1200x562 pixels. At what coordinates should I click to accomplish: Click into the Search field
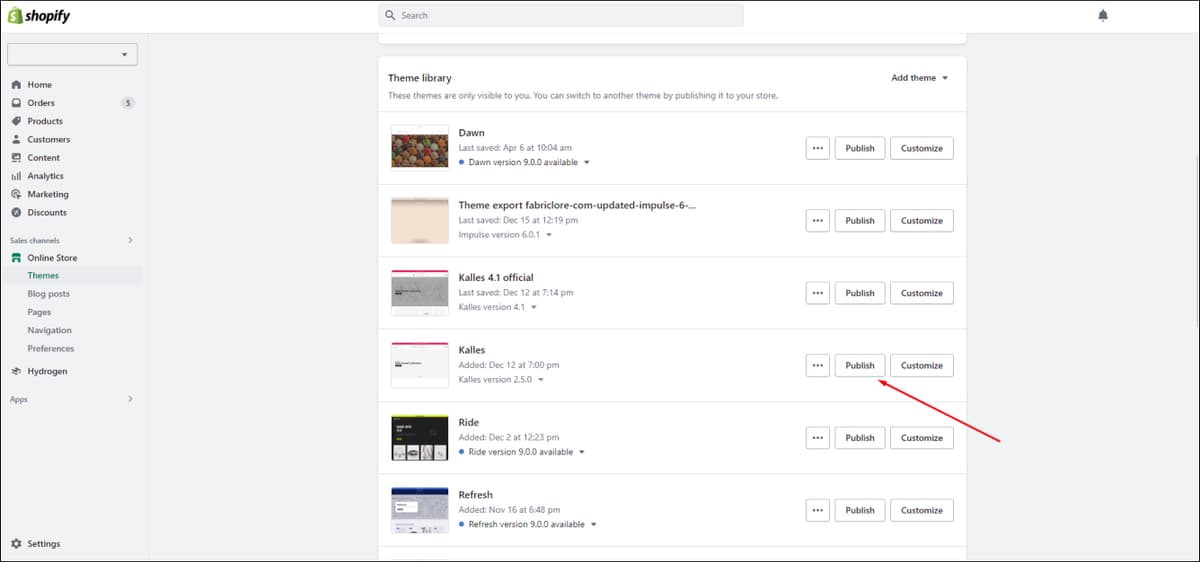(561, 15)
